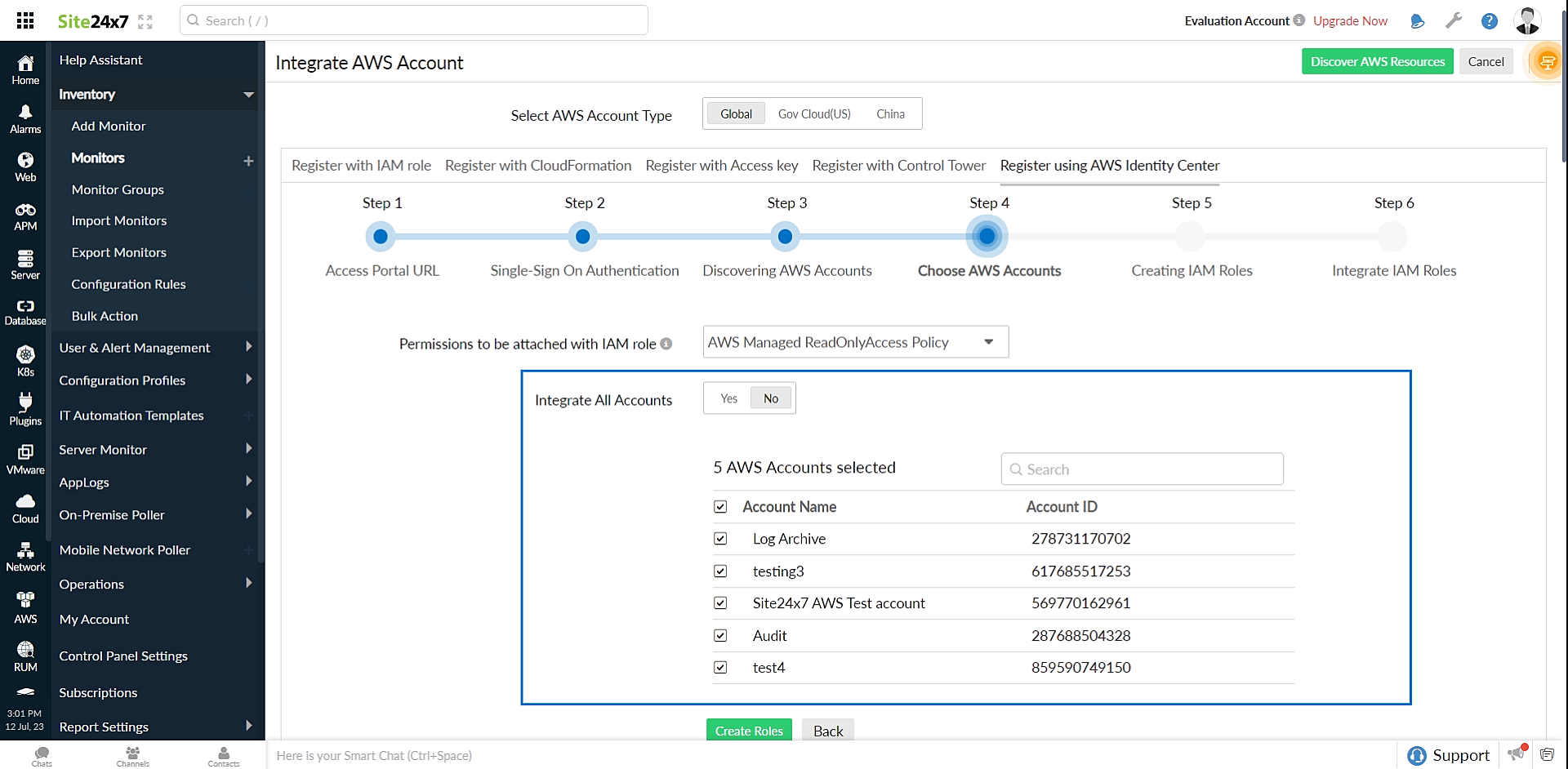
Task: Set Integrate All Accounts to No
Action: [771, 398]
